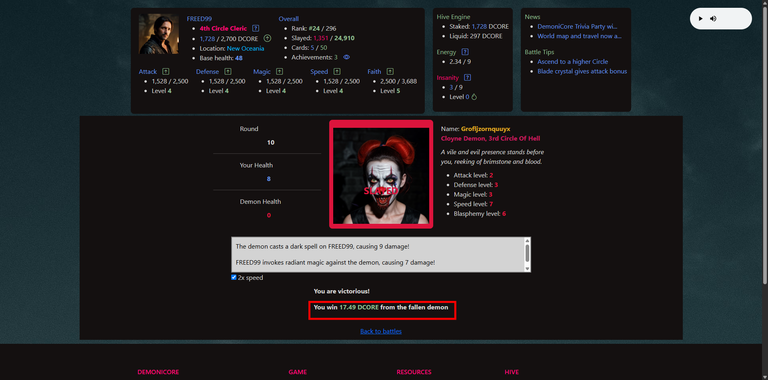
Task: Click the Attack upgrade arrow icon
Action: [x=166, y=71]
